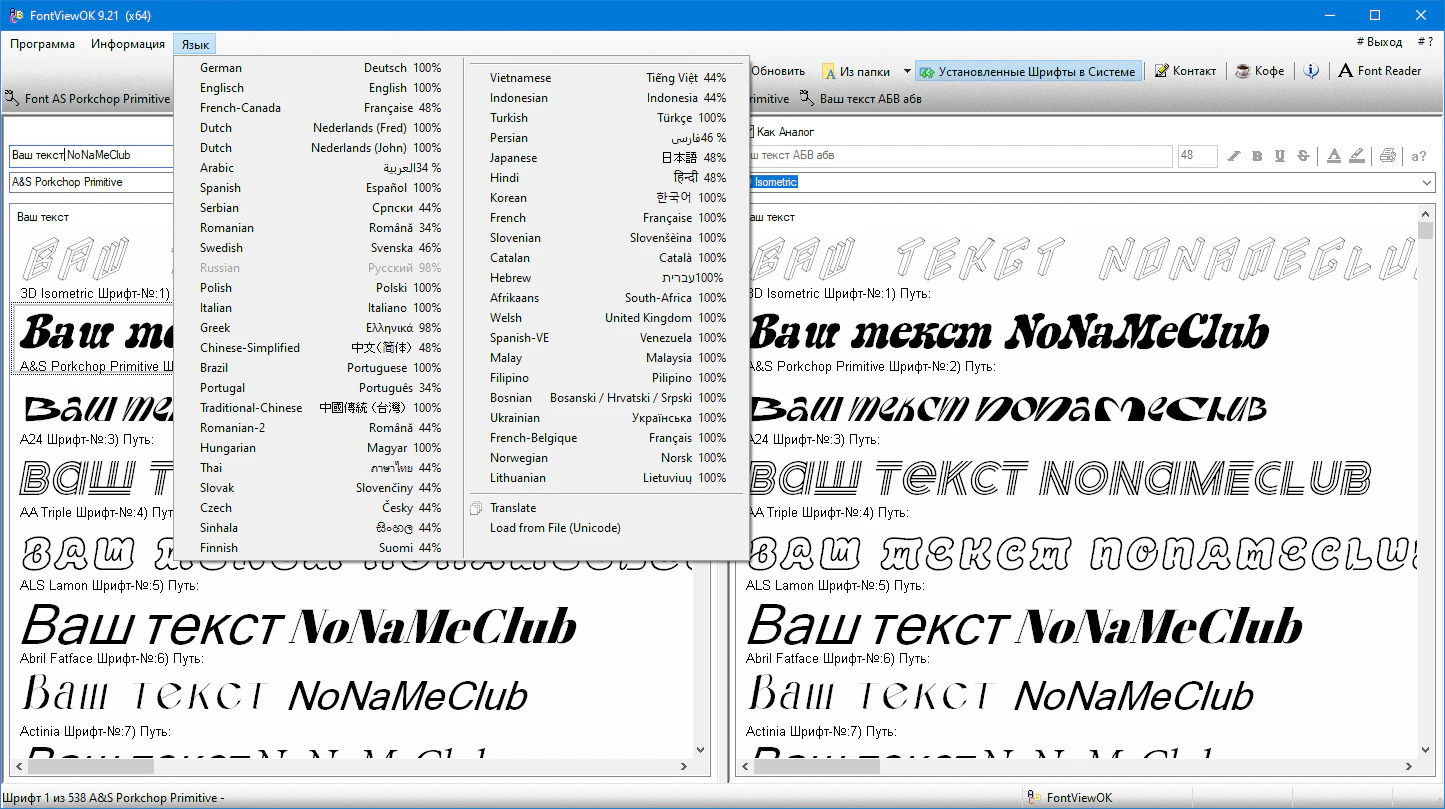Screen dimensions: 1445x809
Task: Select Englisch English language
Action: (x=318, y=88)
